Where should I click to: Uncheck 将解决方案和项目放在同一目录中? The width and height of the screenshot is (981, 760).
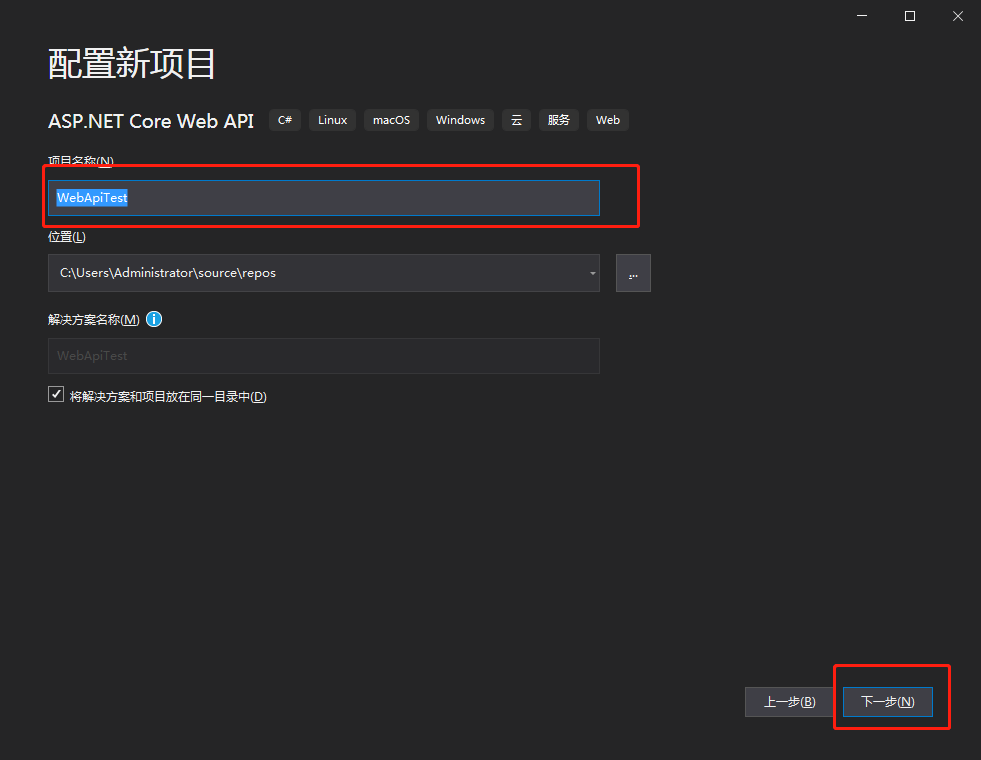pyautogui.click(x=56, y=393)
